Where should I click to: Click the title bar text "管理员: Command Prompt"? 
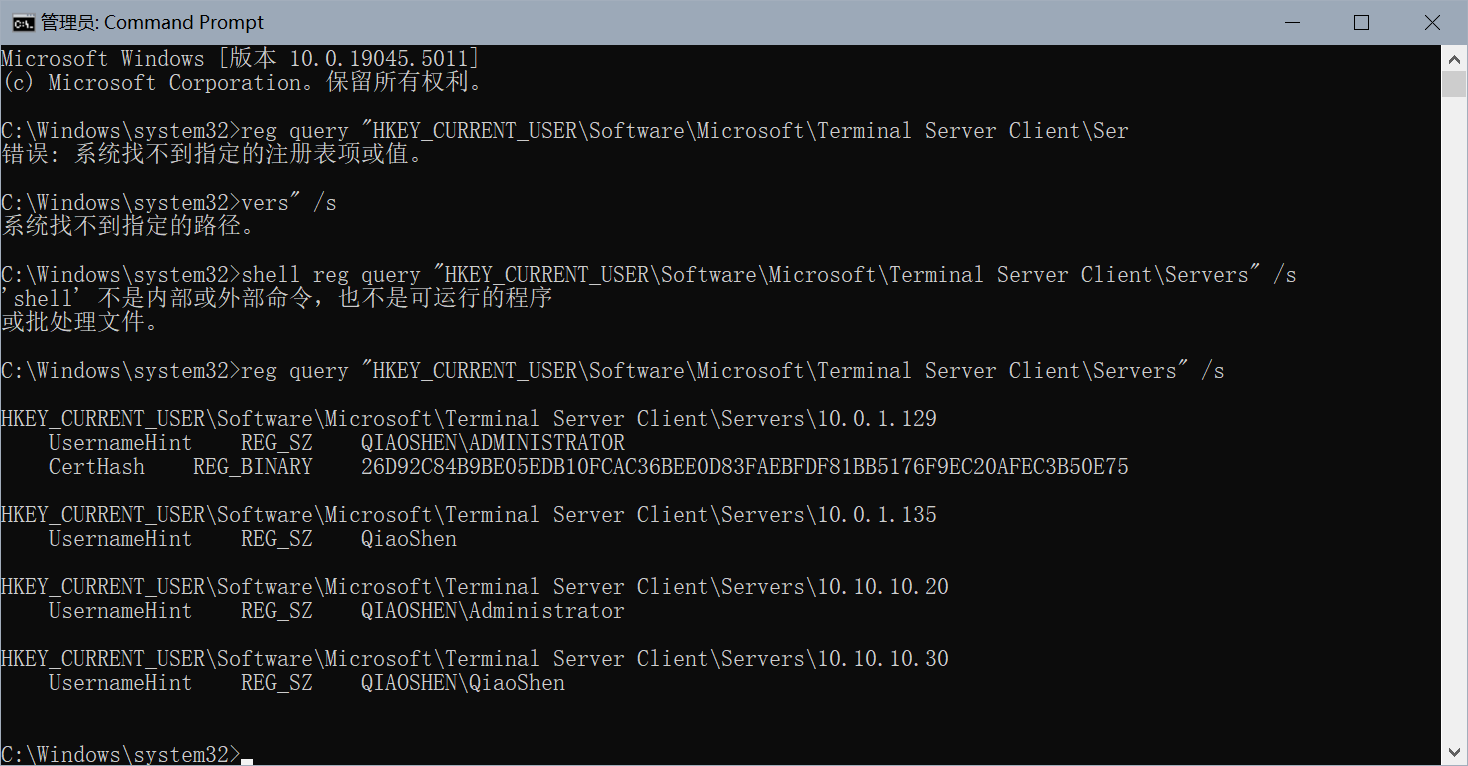pos(152,22)
